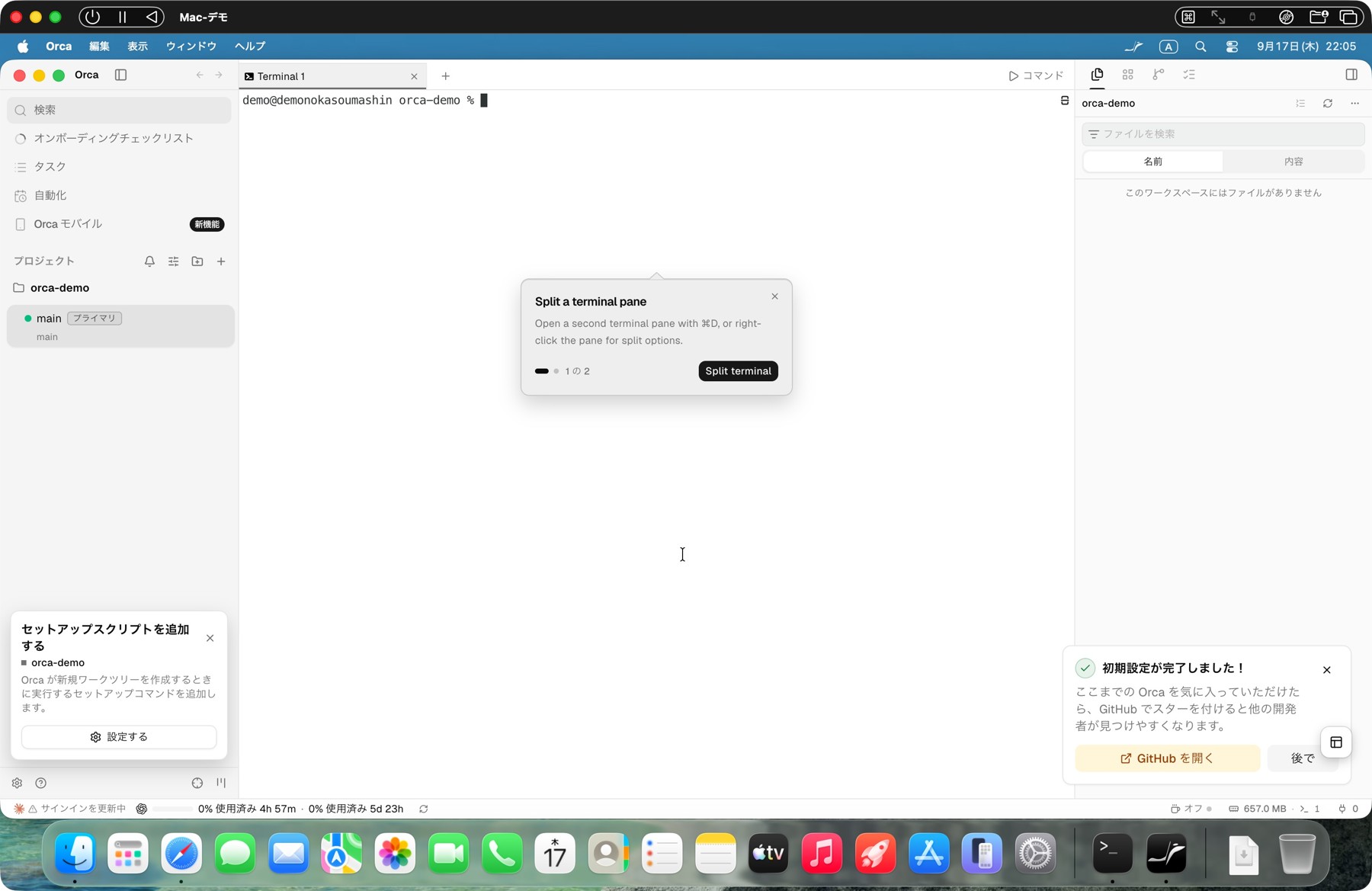Screen dimensions: 1372x891
Task: Open the source control branch tab
Action: 1159,75
